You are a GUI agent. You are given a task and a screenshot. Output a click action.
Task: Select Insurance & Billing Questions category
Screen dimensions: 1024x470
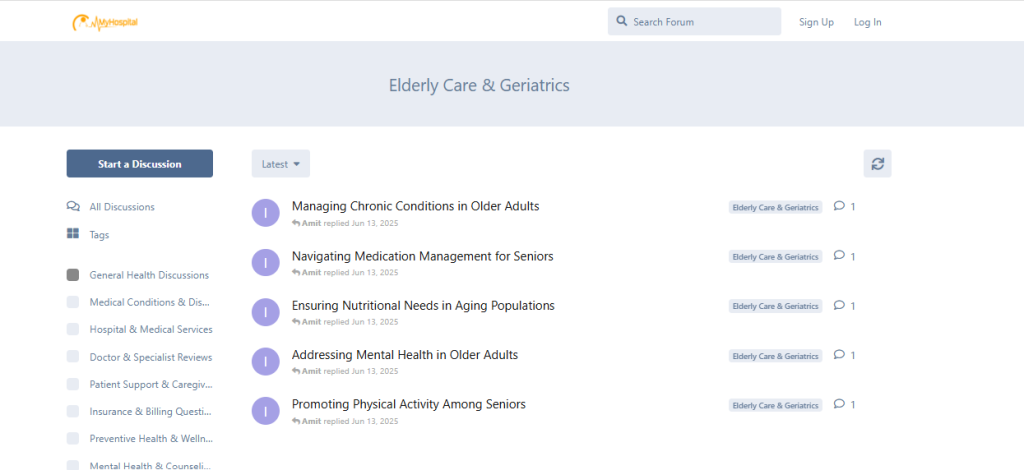150,411
